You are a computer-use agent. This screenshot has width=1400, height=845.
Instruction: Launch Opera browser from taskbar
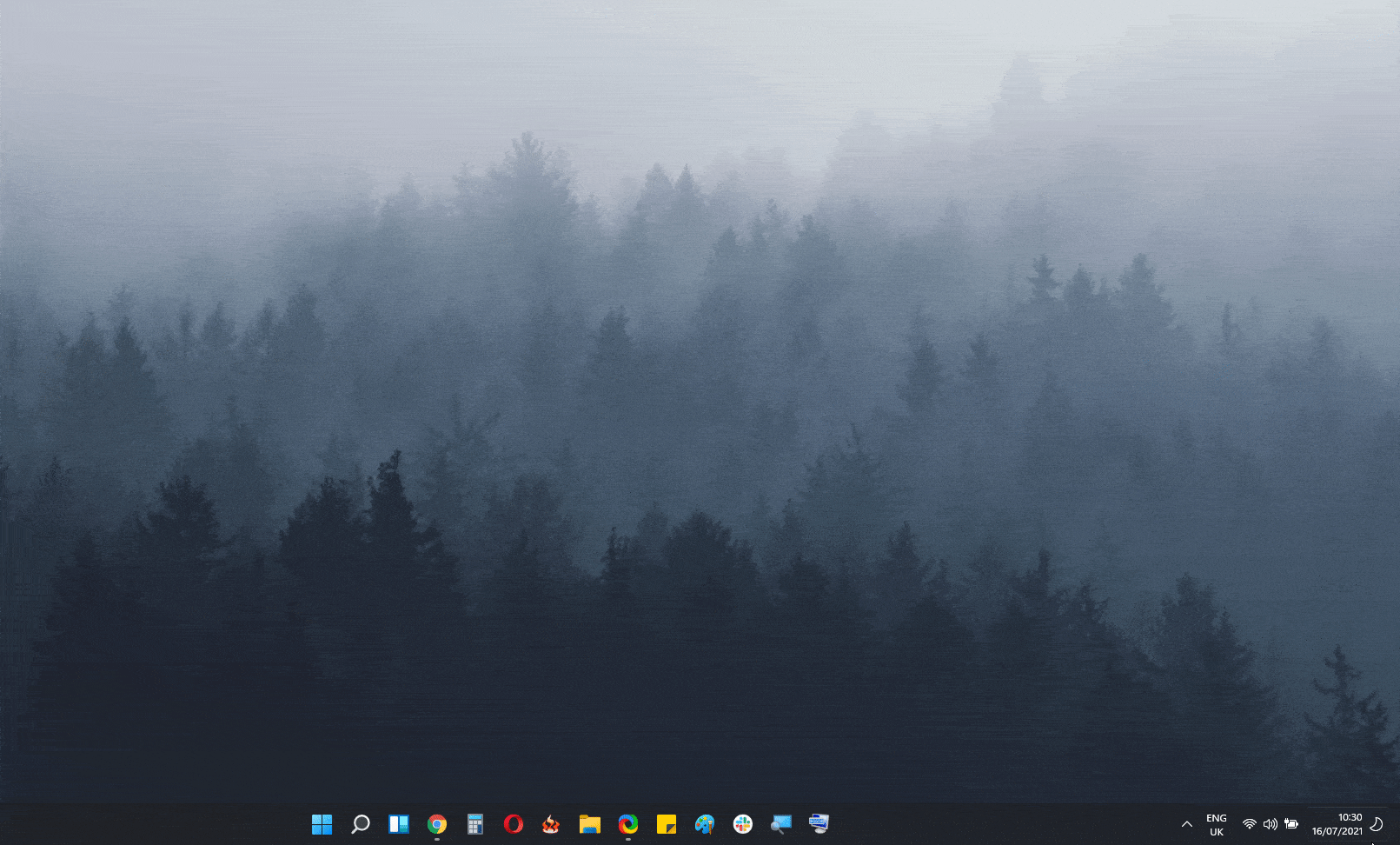(x=514, y=824)
